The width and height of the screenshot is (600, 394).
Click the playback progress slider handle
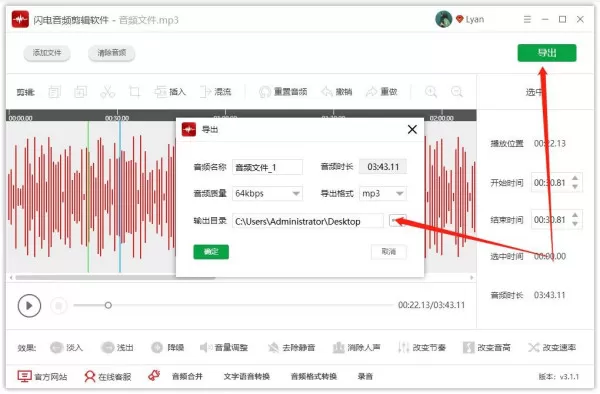[108, 305]
